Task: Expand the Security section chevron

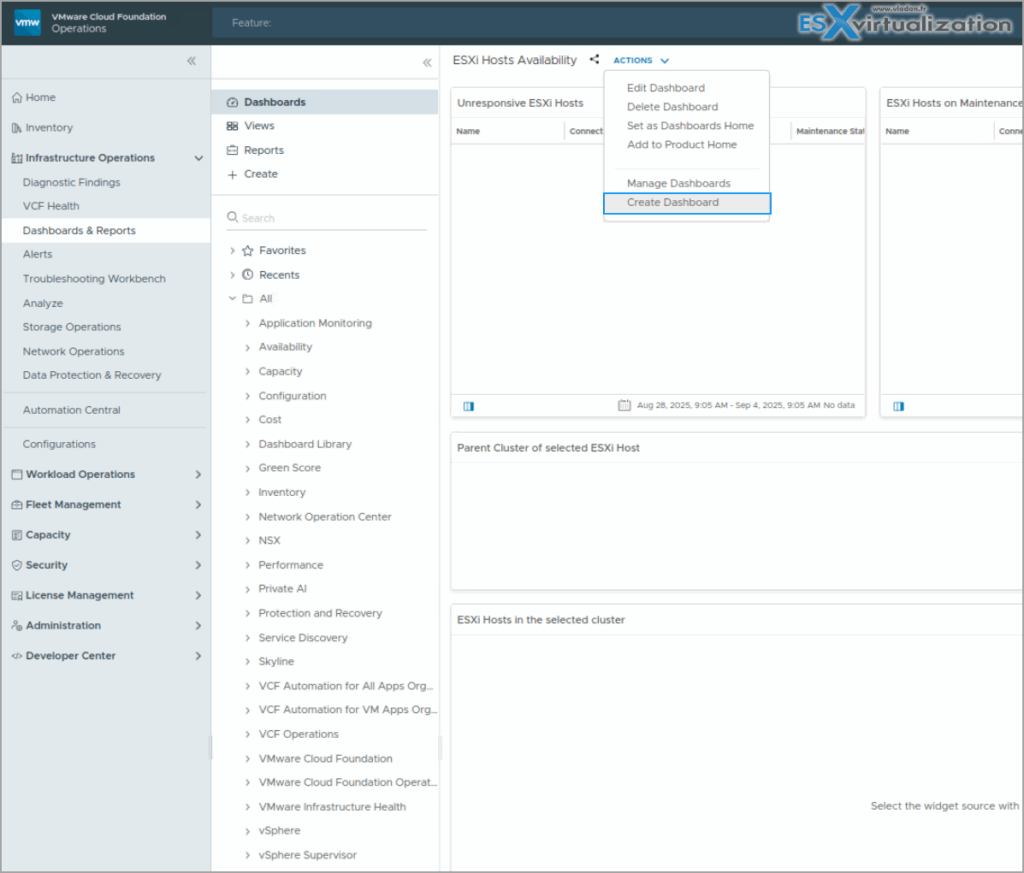Action: (198, 565)
